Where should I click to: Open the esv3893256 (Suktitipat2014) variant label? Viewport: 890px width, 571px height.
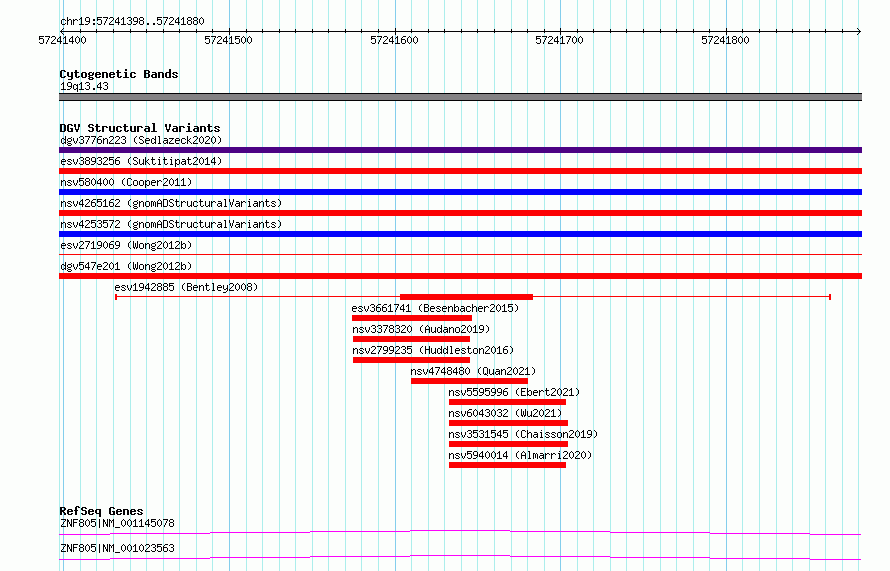pos(141,161)
